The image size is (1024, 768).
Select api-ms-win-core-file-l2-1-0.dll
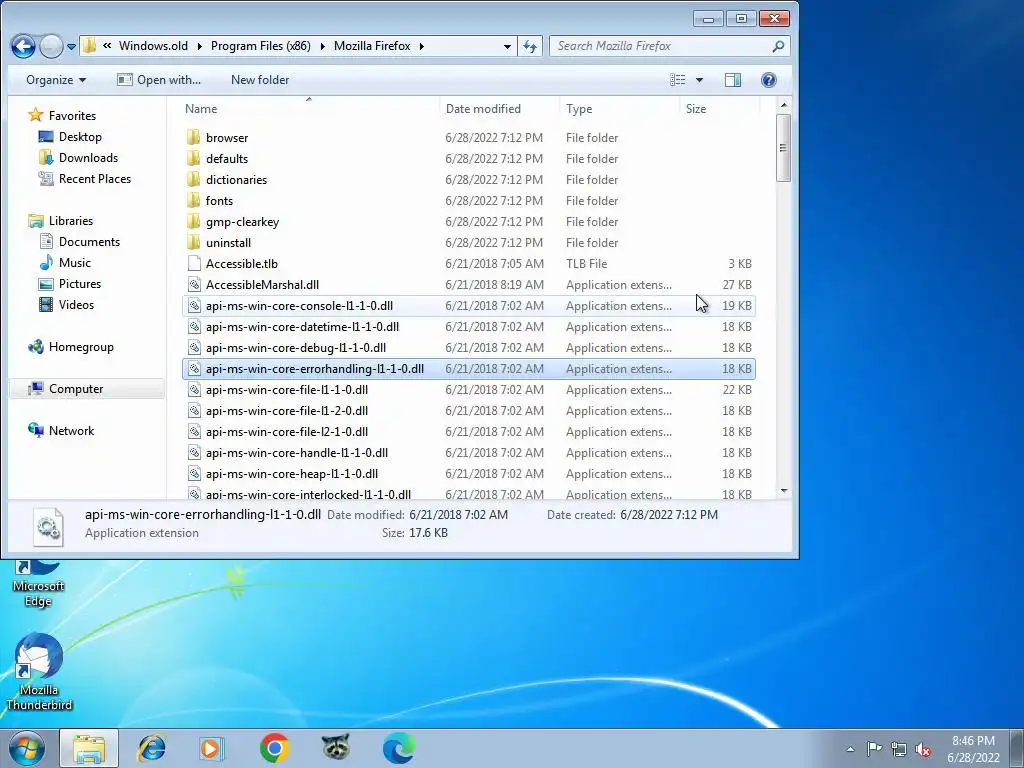[x=468, y=432]
